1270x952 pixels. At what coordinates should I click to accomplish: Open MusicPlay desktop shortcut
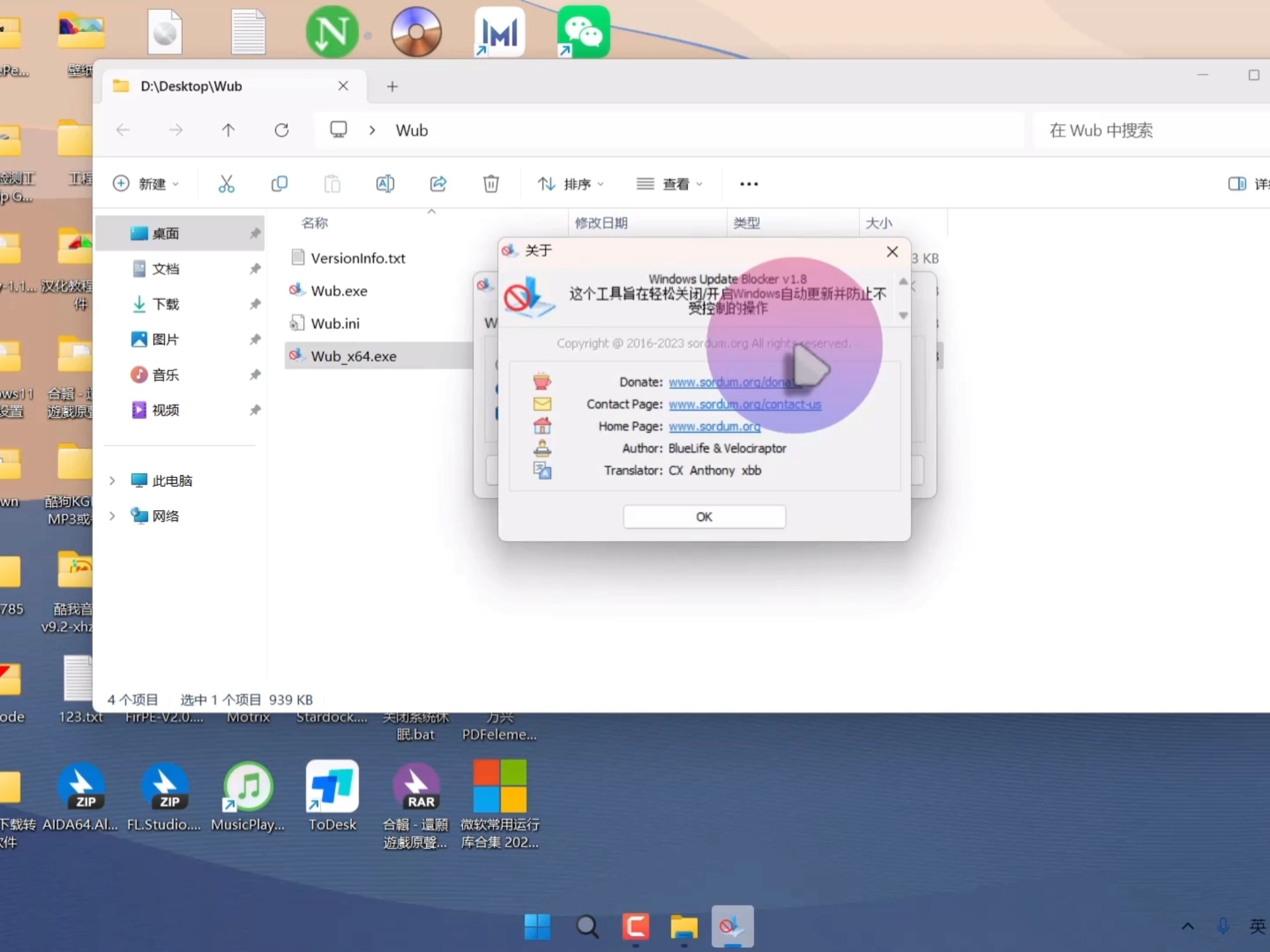point(248,796)
